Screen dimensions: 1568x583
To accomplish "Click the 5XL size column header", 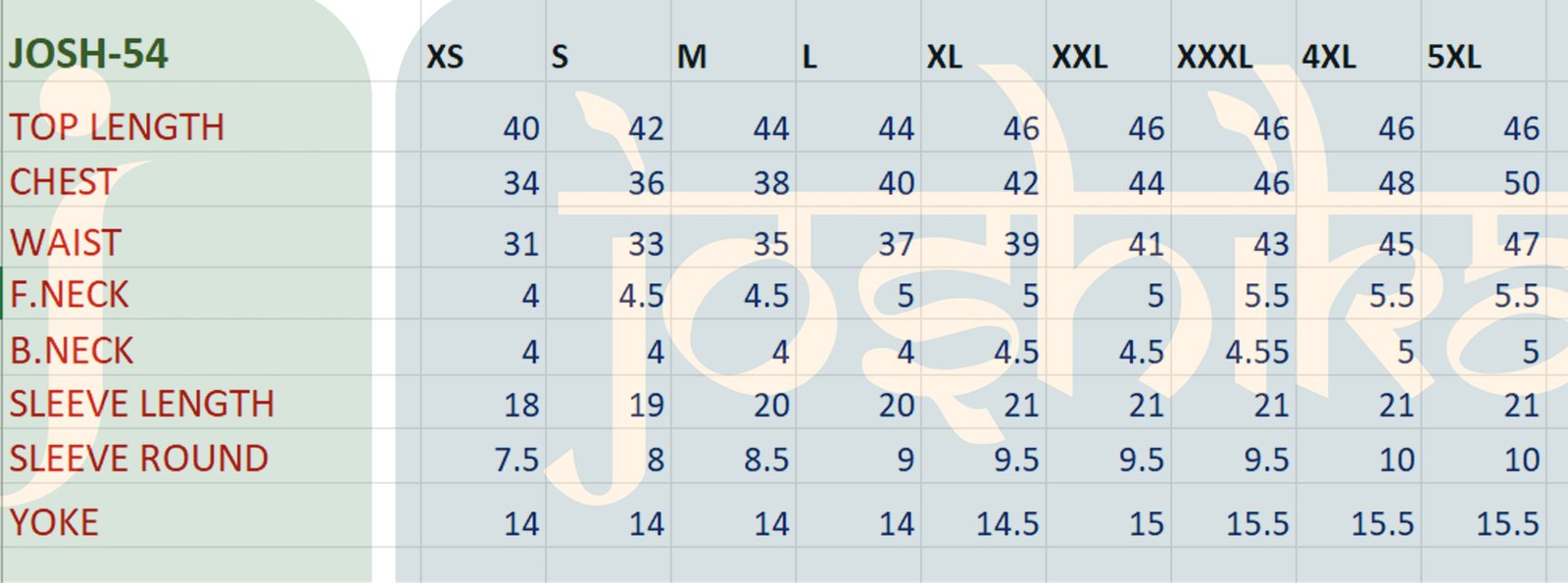I will click(1453, 57).
